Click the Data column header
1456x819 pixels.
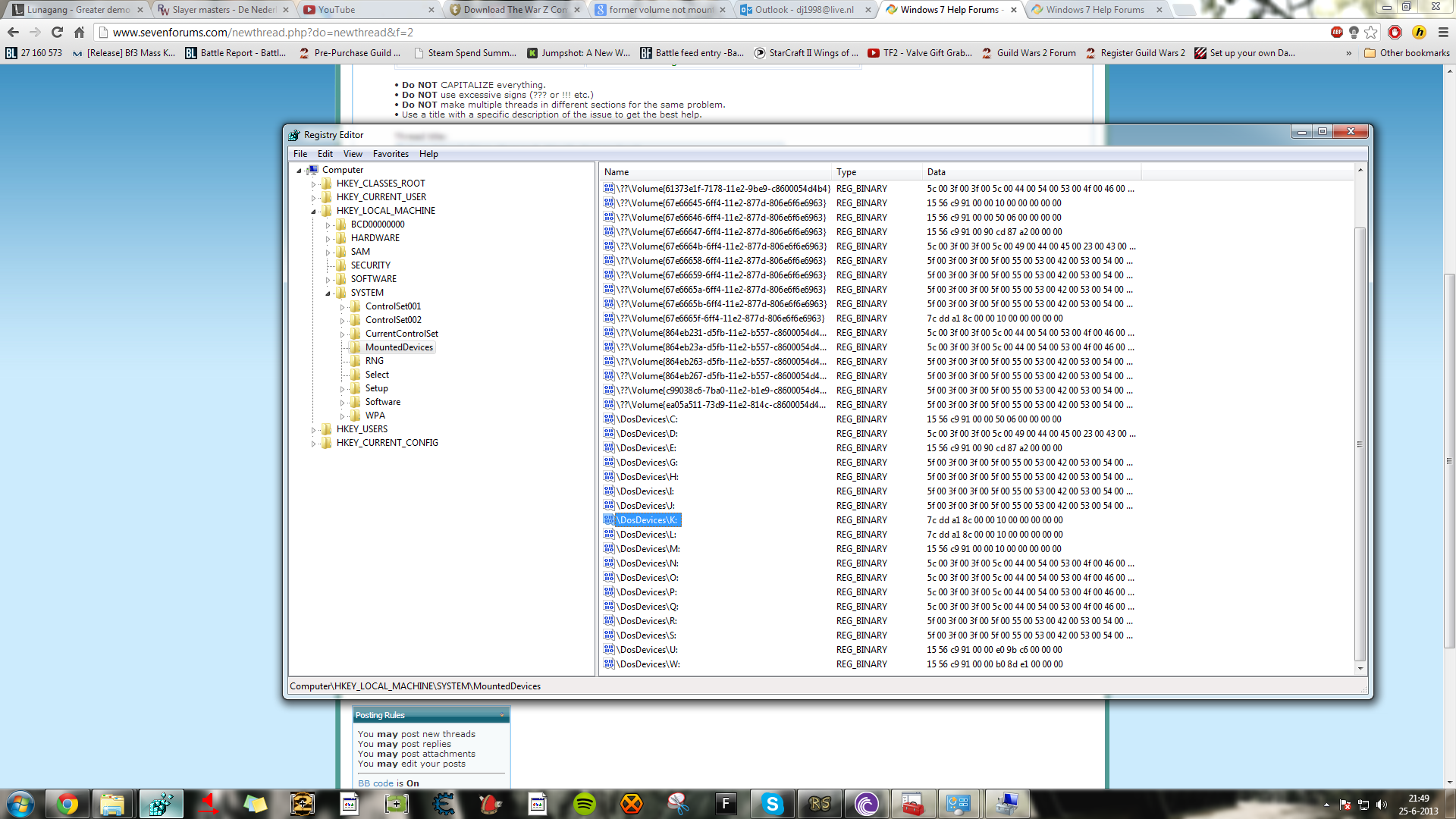pos(1031,172)
